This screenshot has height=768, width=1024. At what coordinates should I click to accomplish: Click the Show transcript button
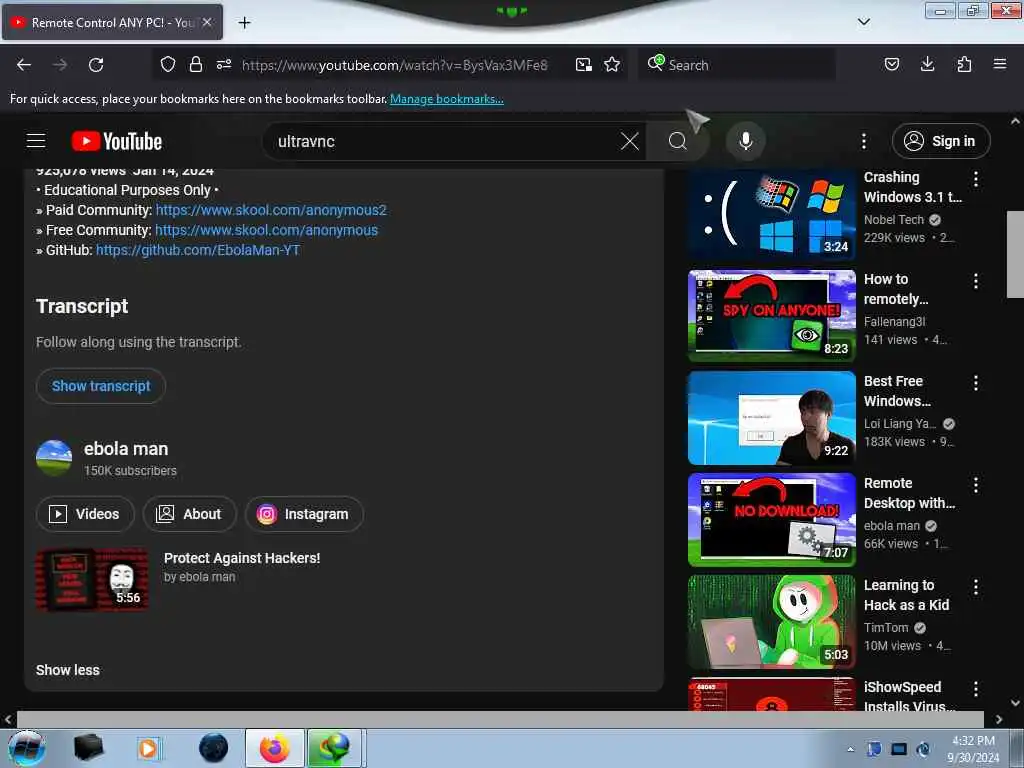(x=101, y=386)
